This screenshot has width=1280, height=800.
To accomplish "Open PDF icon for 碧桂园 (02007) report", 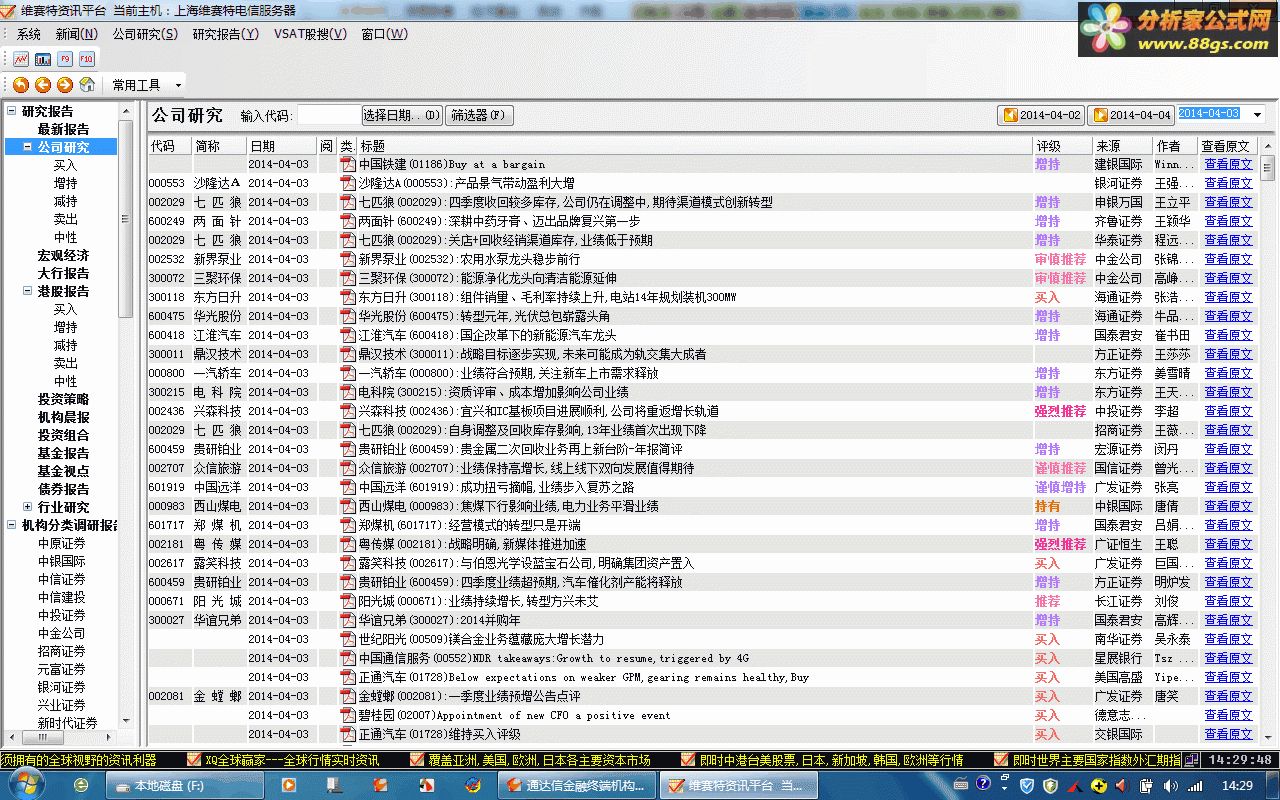I will [348, 715].
